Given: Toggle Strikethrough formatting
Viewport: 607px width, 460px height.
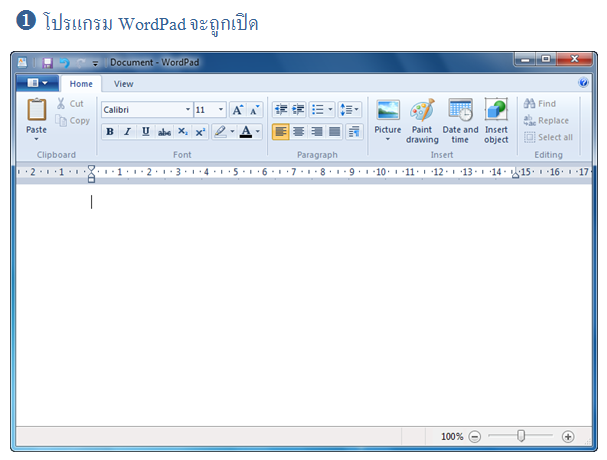Looking at the screenshot, I should tap(164, 132).
